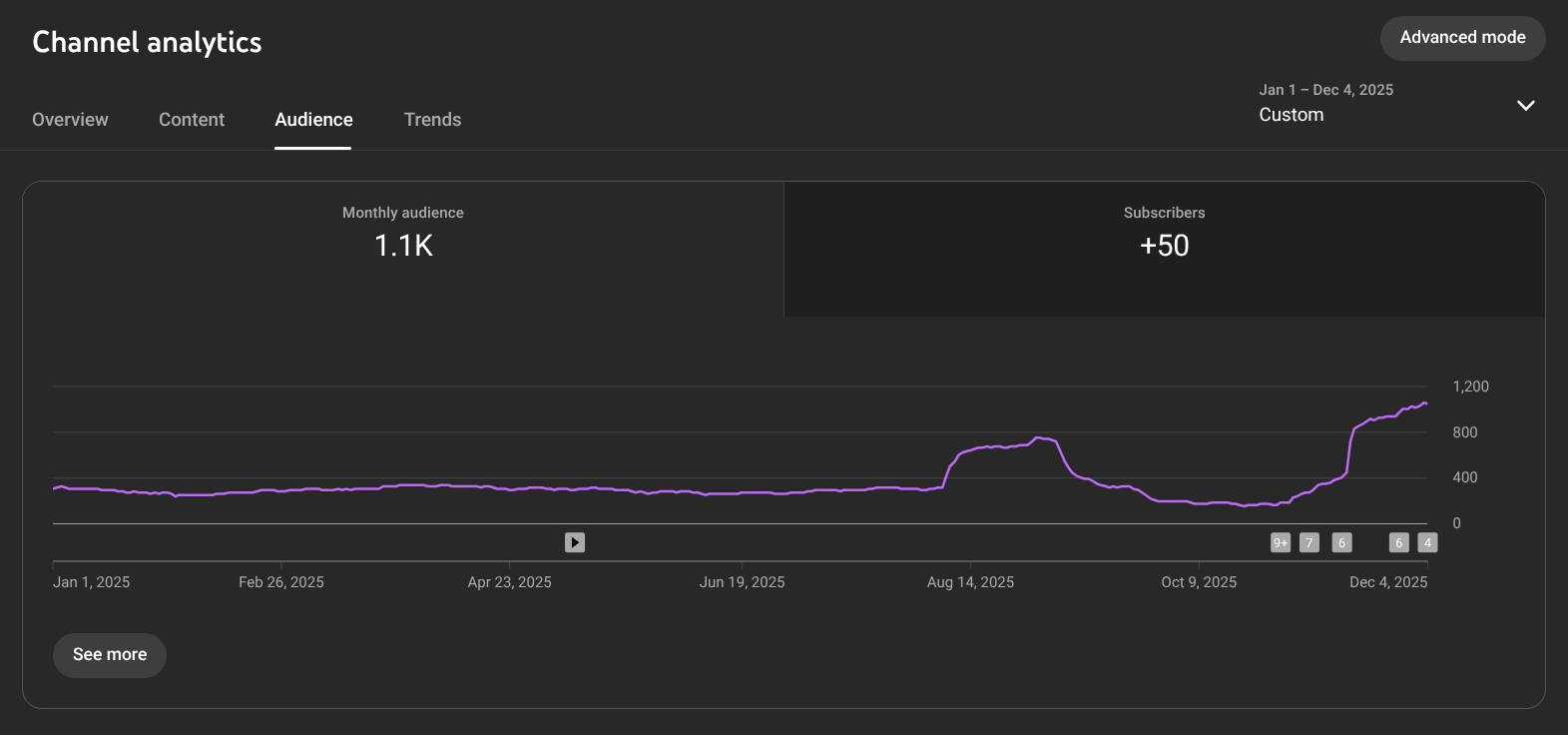Switch to the Overview tab
The image size is (1568, 735).
tap(70, 120)
